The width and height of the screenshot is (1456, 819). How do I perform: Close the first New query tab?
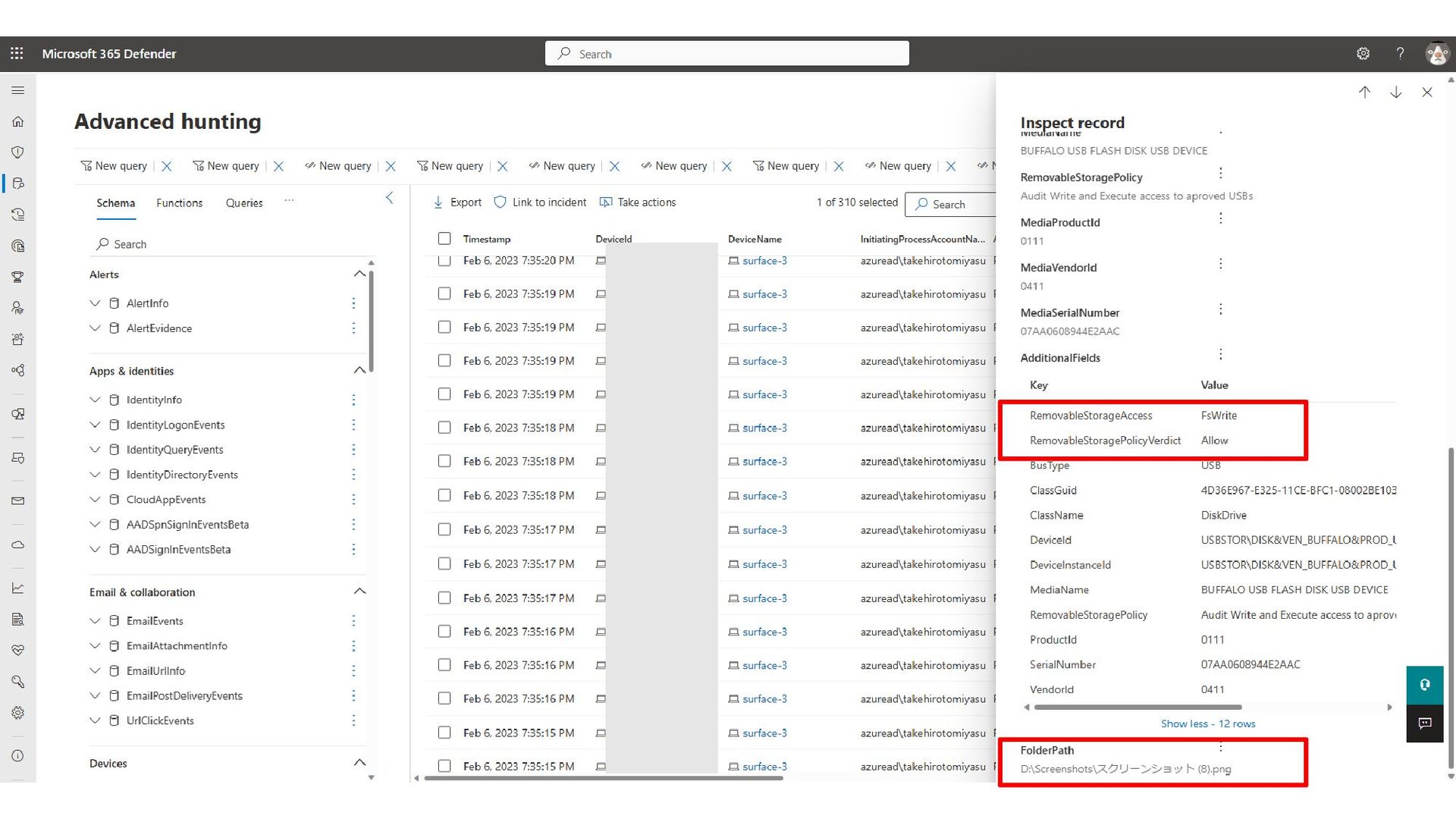point(167,166)
